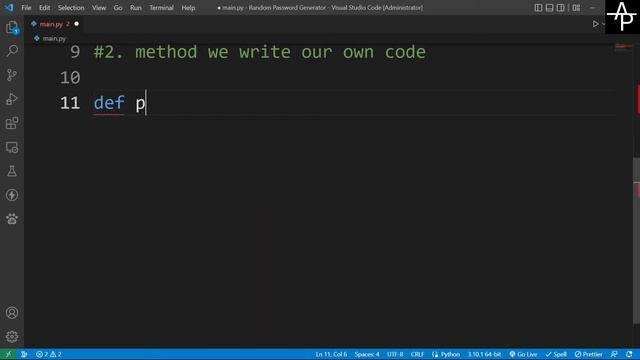Click the comment text on line 9
640x360 pixels.
coord(260,52)
